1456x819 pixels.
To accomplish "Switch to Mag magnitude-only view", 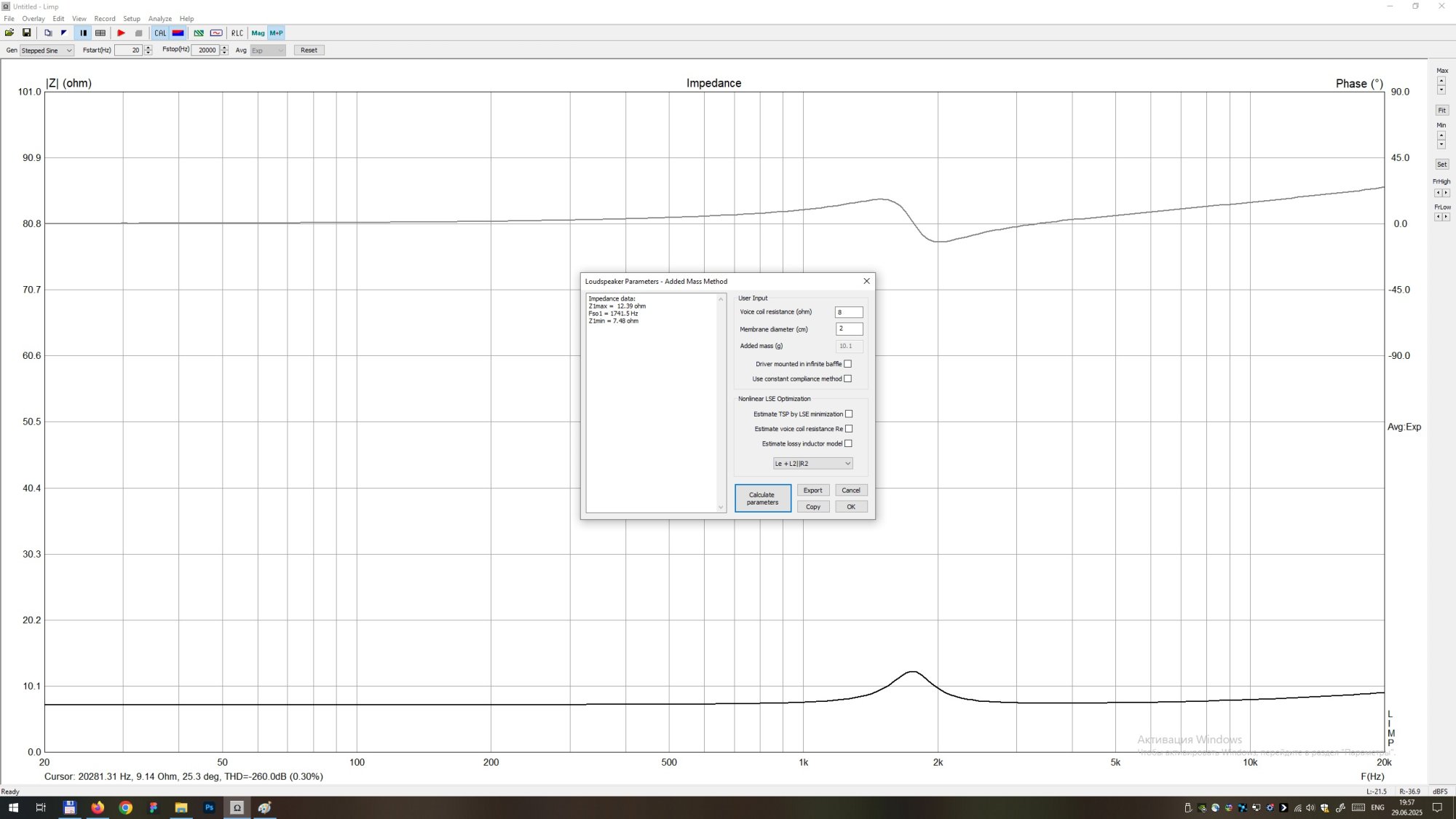I will pos(258,33).
